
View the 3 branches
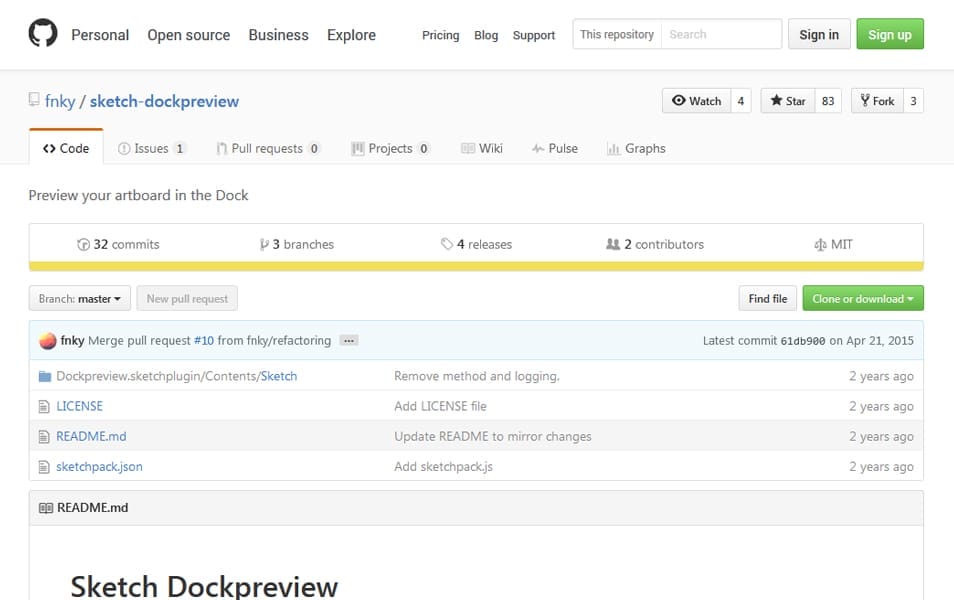(x=297, y=245)
